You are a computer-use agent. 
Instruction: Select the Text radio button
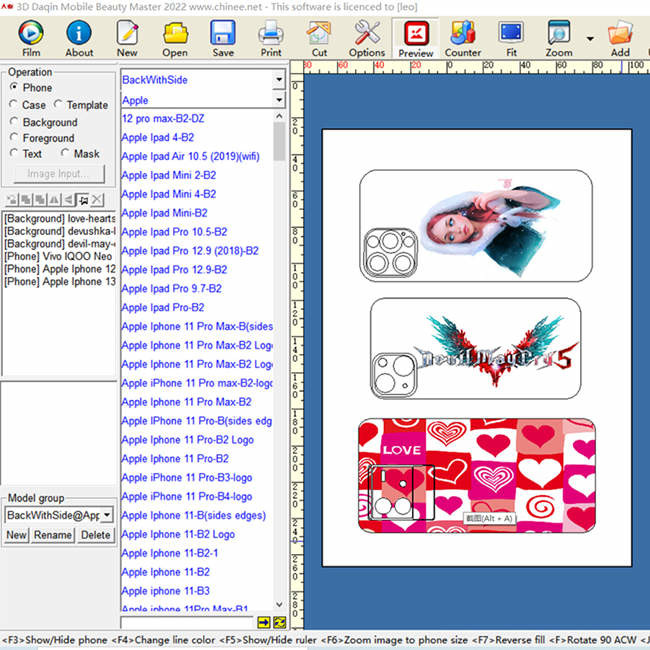point(14,153)
